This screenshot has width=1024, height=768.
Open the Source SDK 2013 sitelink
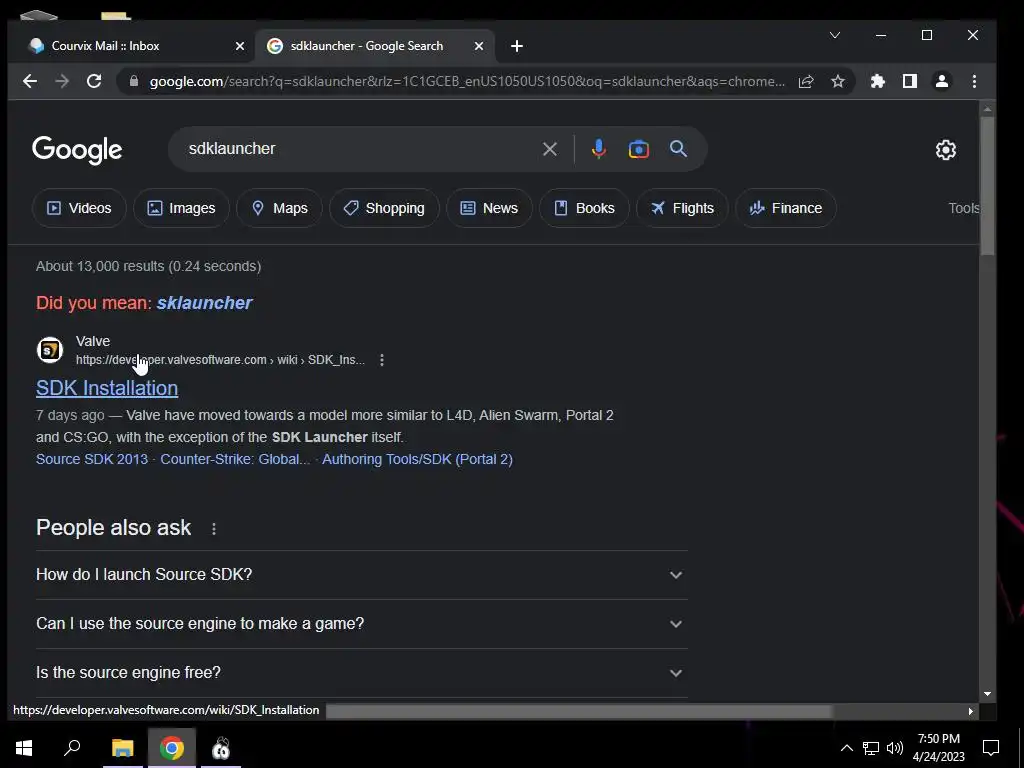[x=92, y=459]
